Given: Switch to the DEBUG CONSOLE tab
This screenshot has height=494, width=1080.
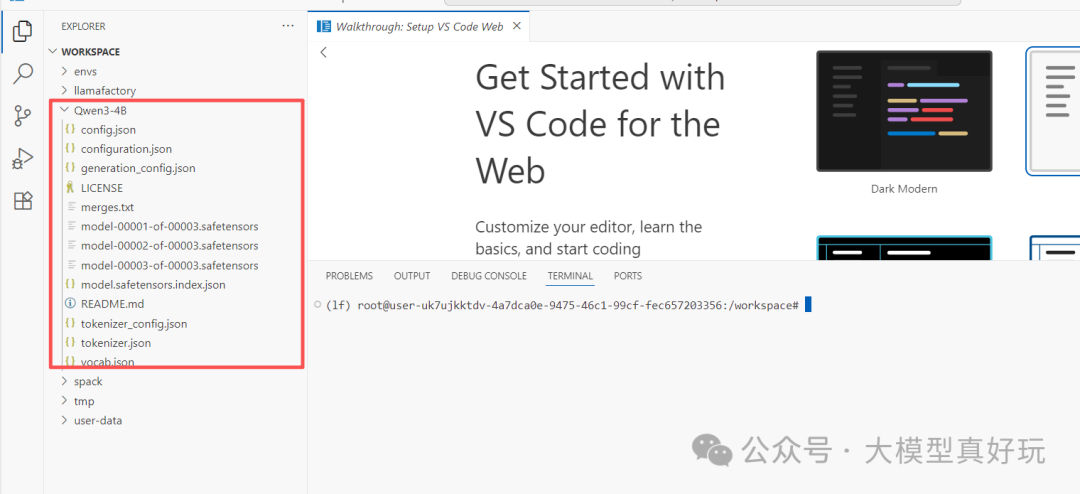Looking at the screenshot, I should click(489, 276).
